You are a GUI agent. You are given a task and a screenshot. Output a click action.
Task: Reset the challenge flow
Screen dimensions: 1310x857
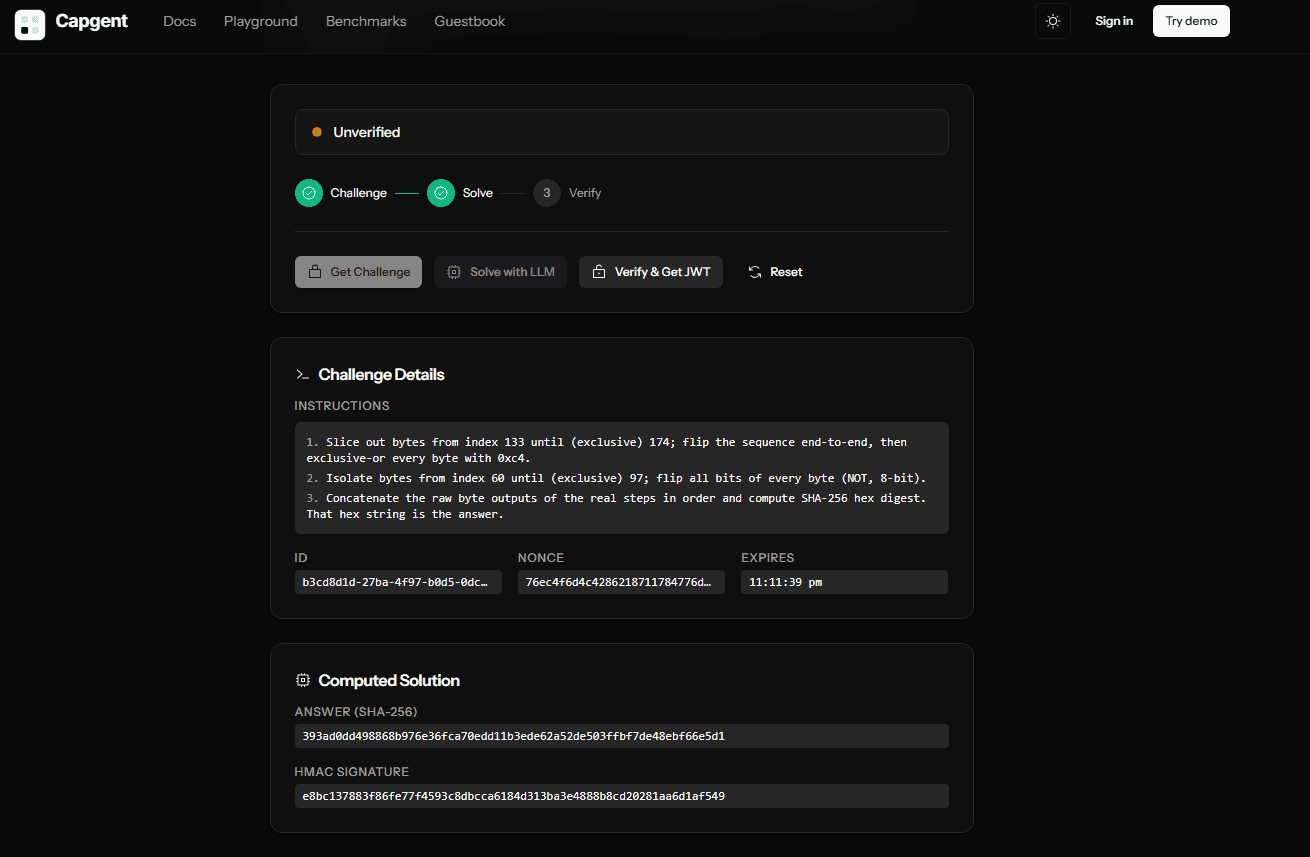[775, 272]
